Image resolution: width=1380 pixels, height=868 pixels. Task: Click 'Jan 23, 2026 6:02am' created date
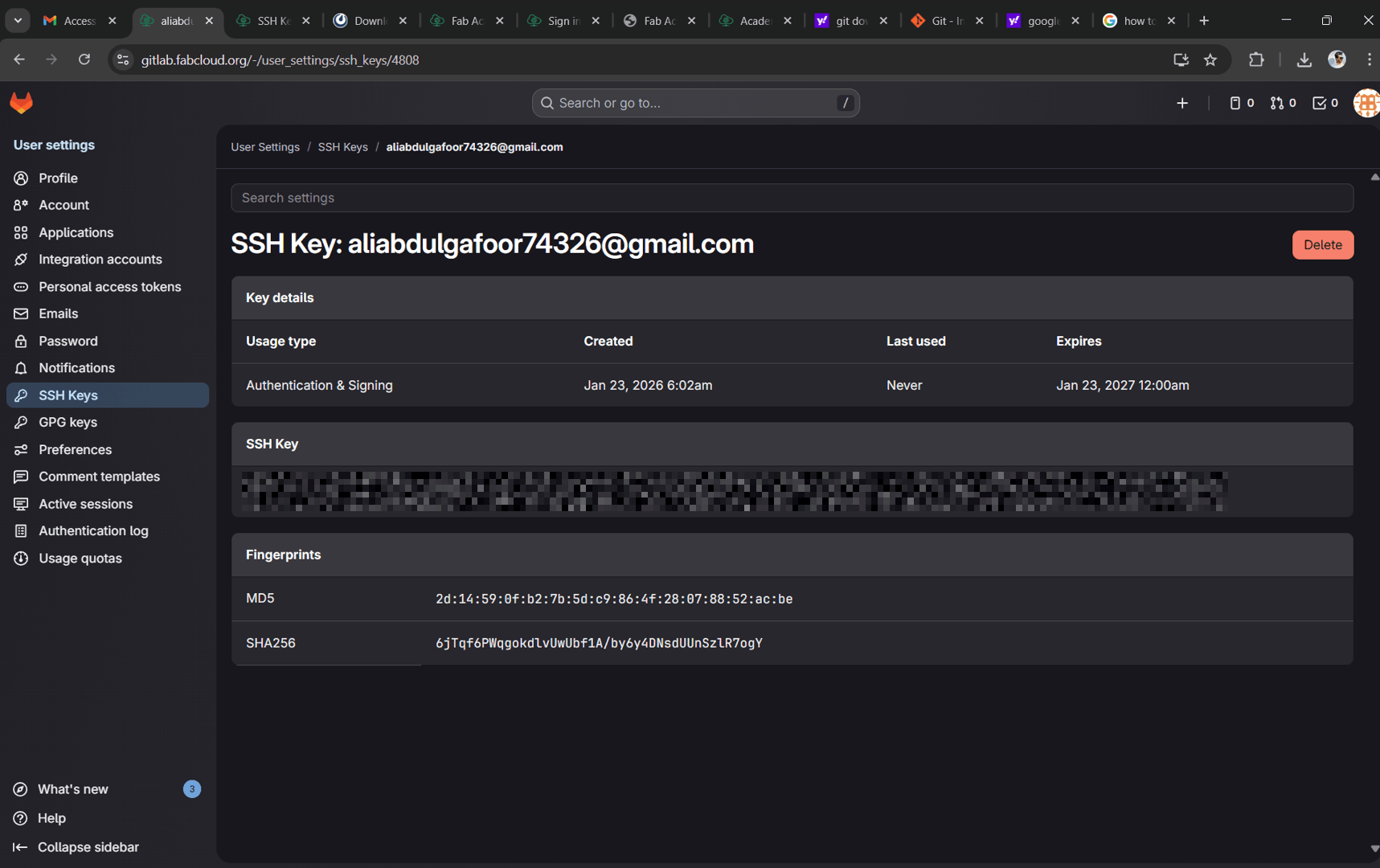coord(648,386)
